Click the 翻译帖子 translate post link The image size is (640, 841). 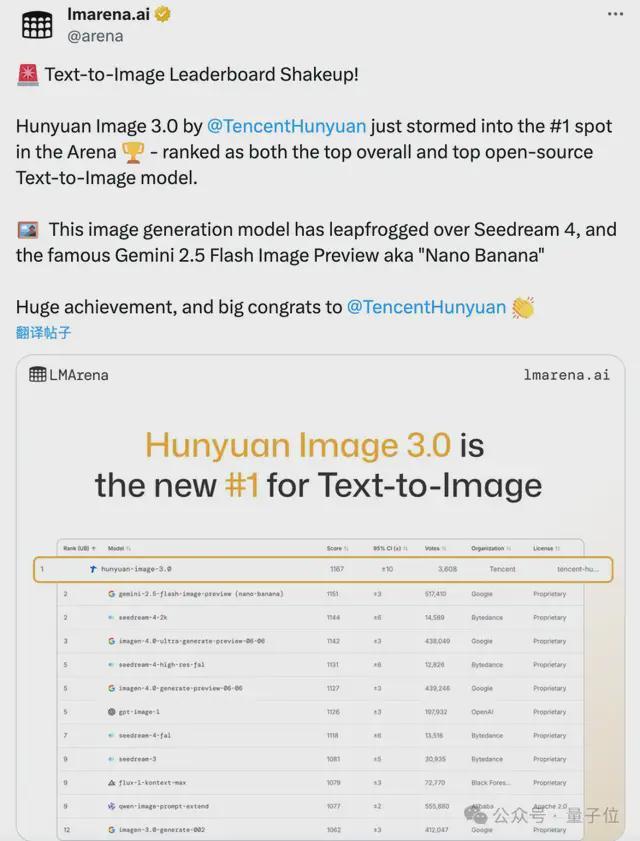(43, 333)
